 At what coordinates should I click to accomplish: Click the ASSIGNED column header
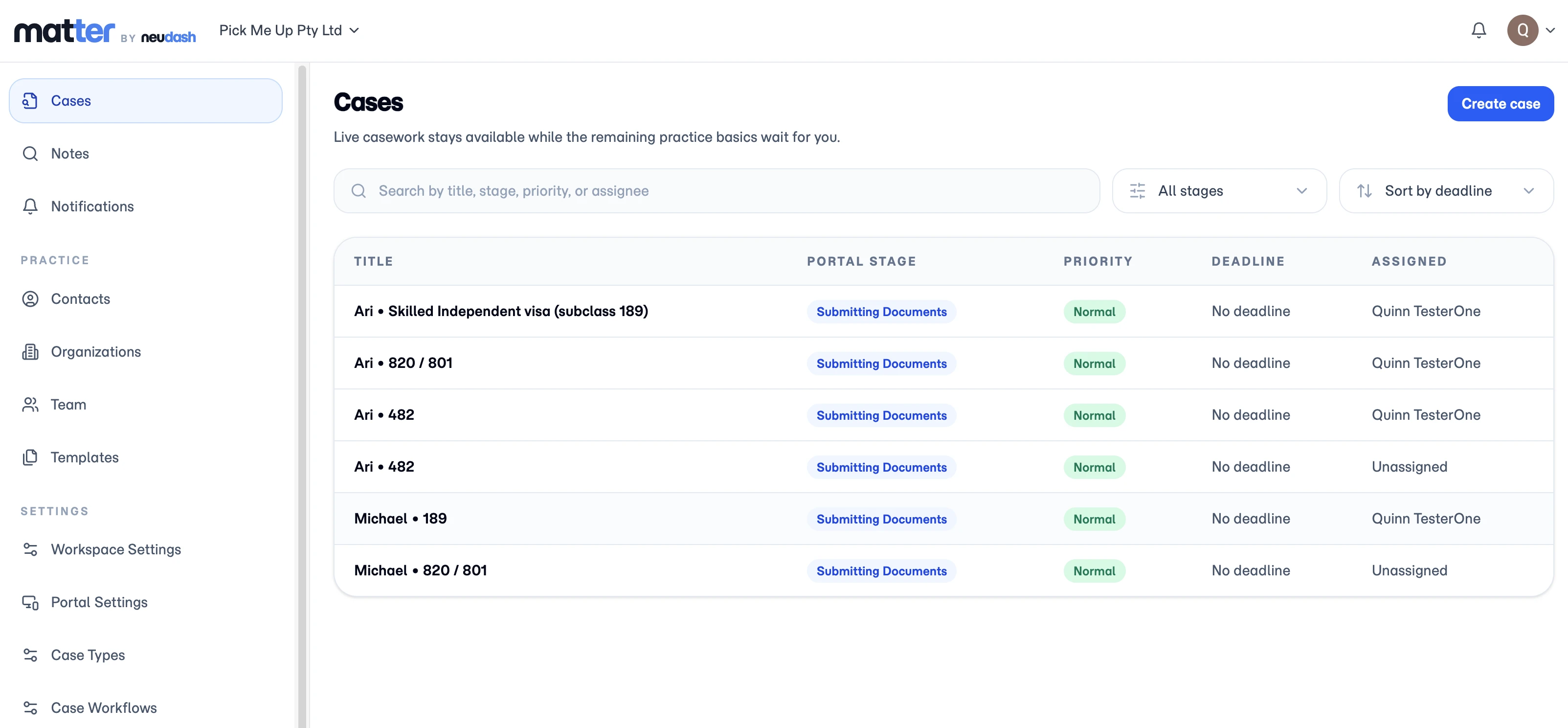[1409, 261]
